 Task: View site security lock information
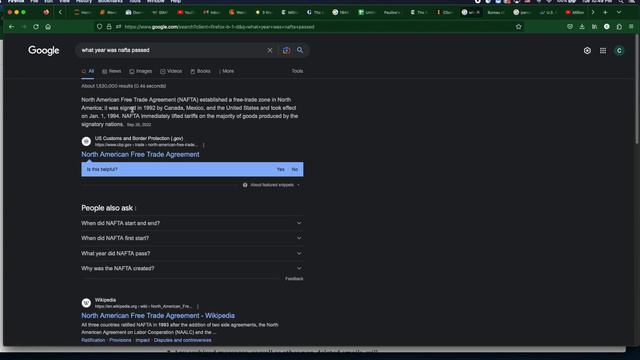click(109, 27)
